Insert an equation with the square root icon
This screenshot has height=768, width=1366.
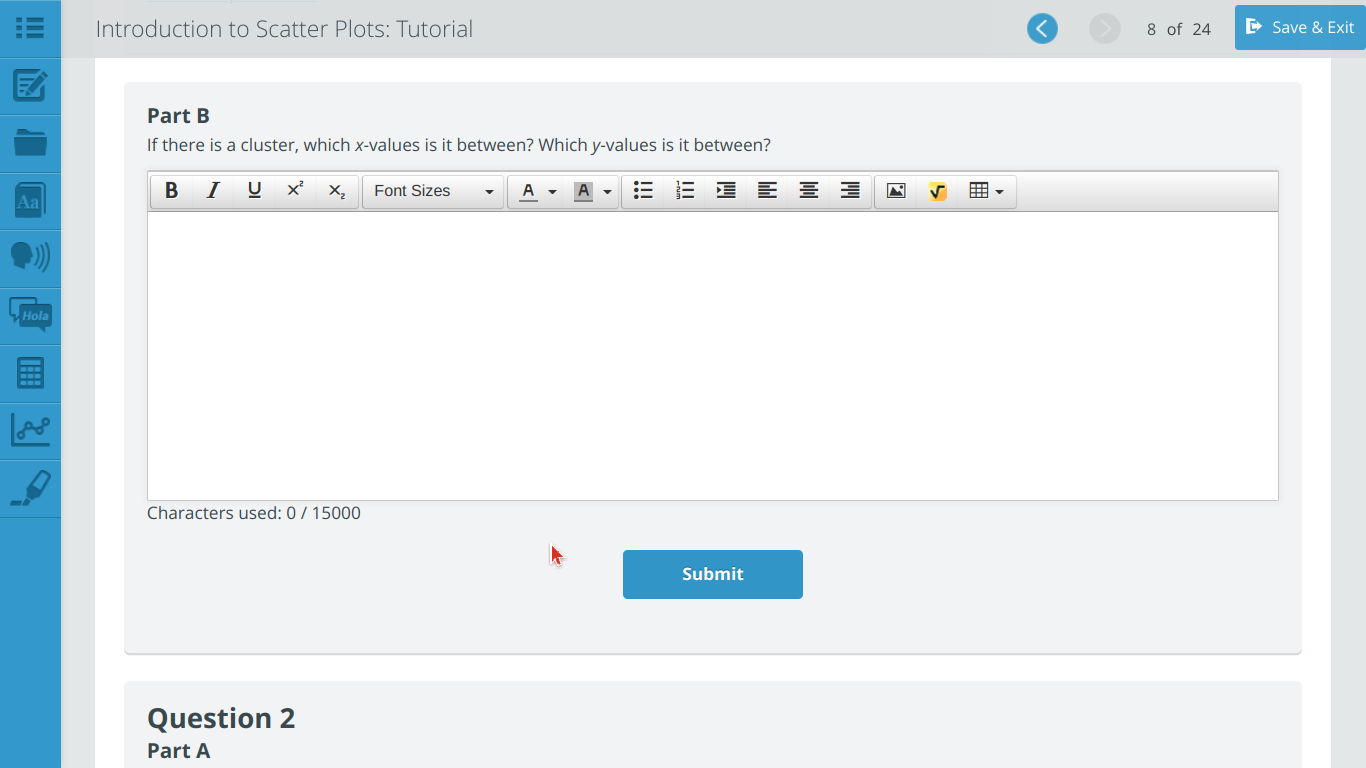(937, 191)
